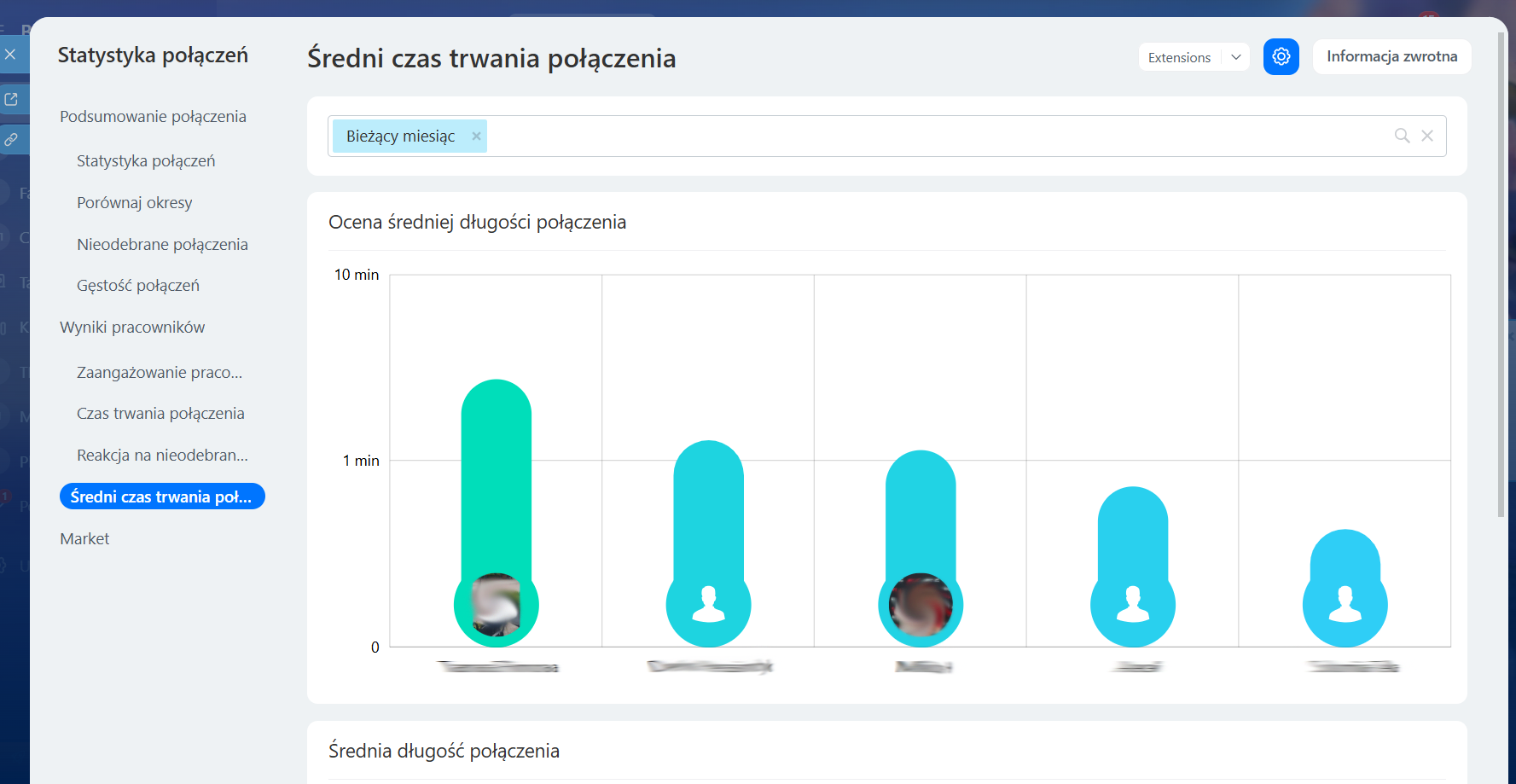Switch to "Gęstość połączeń" view
The height and width of the screenshot is (784, 1516).
coord(137,285)
